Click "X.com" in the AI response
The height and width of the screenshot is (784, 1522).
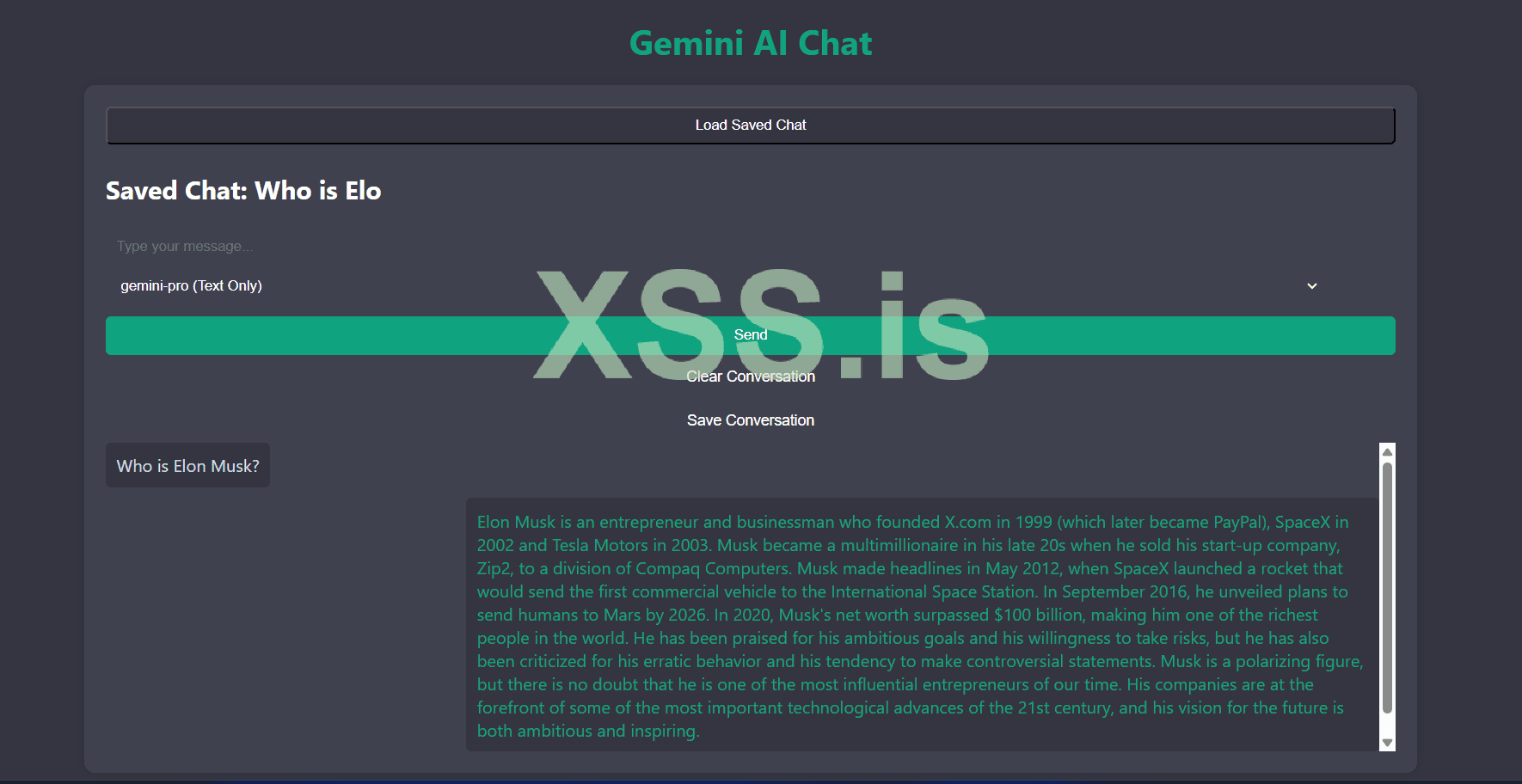click(x=967, y=523)
